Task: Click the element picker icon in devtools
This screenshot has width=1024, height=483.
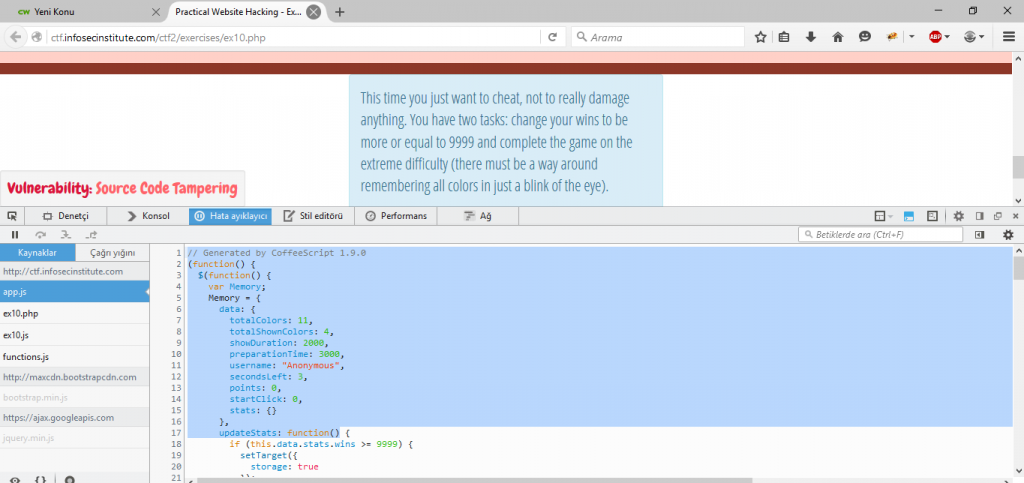Action: 12,216
